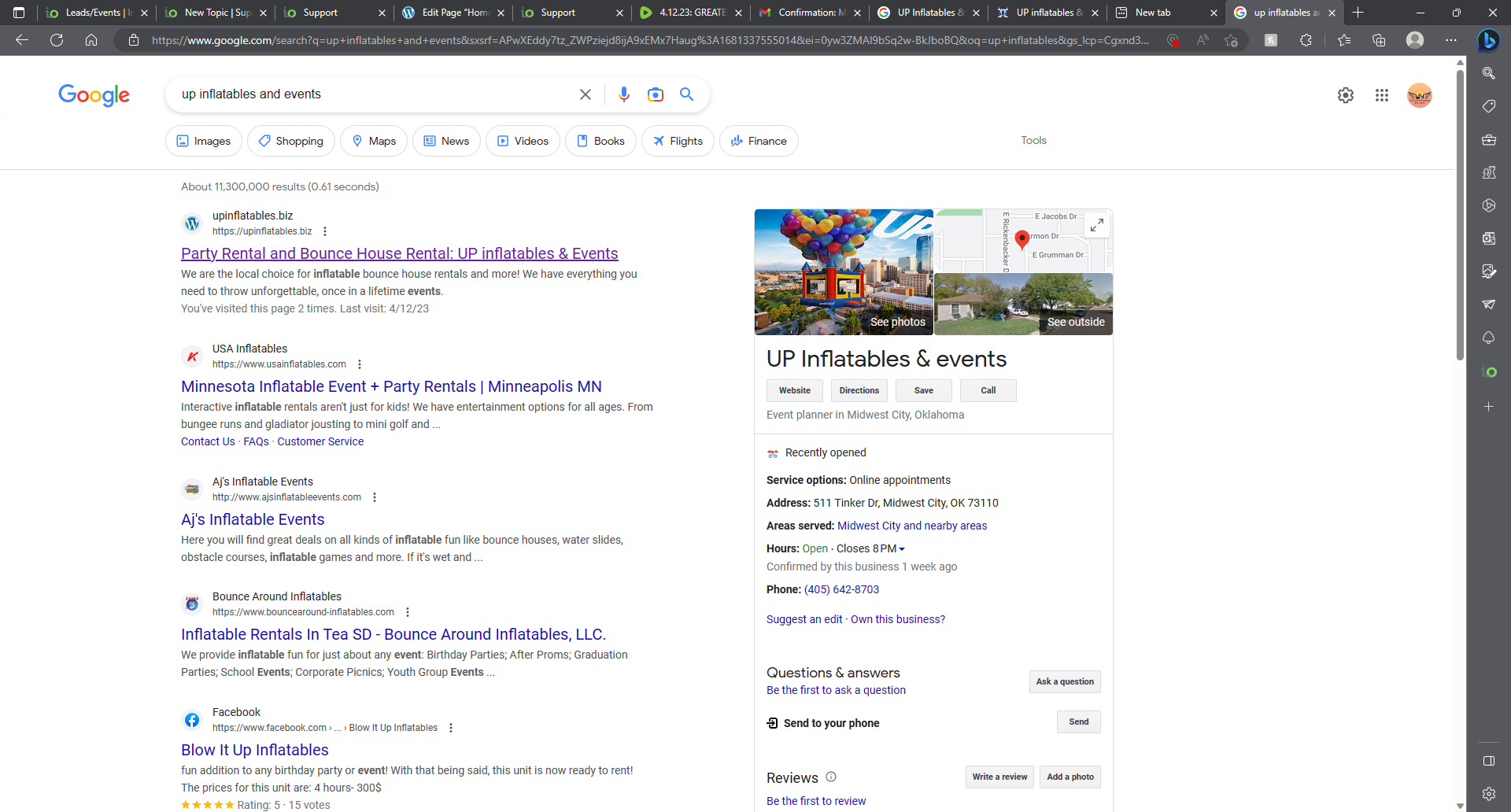Add a new sidebar app

1489,407
